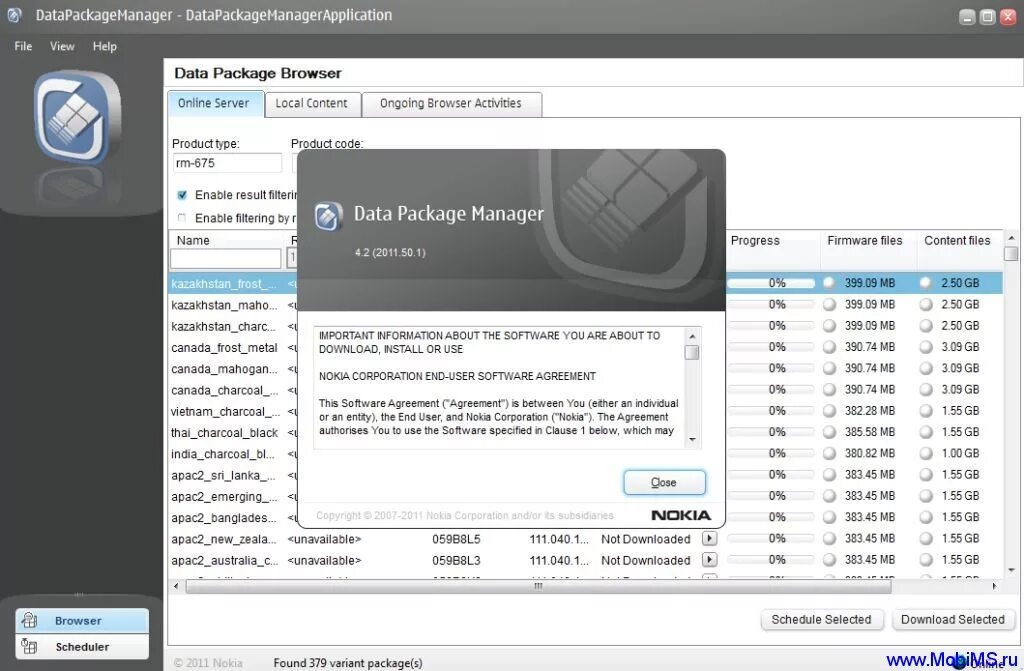Click the Data Package Manager sidebar logo
The width and height of the screenshot is (1024, 671).
[78, 118]
